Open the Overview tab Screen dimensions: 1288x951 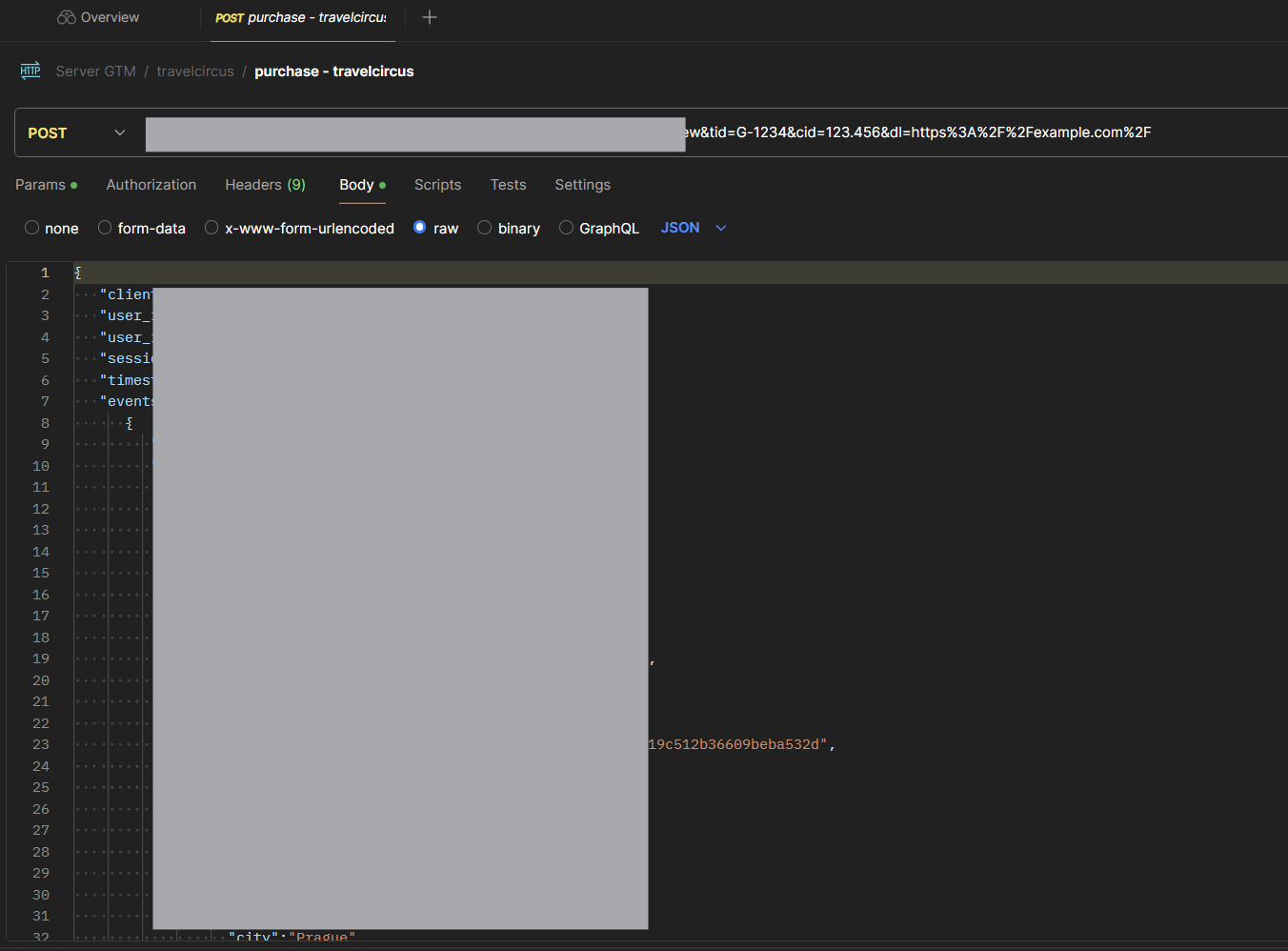(98, 17)
